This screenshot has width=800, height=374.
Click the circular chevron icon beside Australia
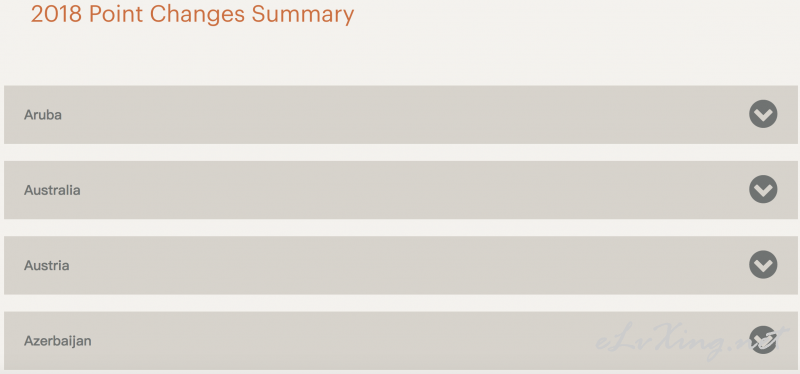click(763, 190)
